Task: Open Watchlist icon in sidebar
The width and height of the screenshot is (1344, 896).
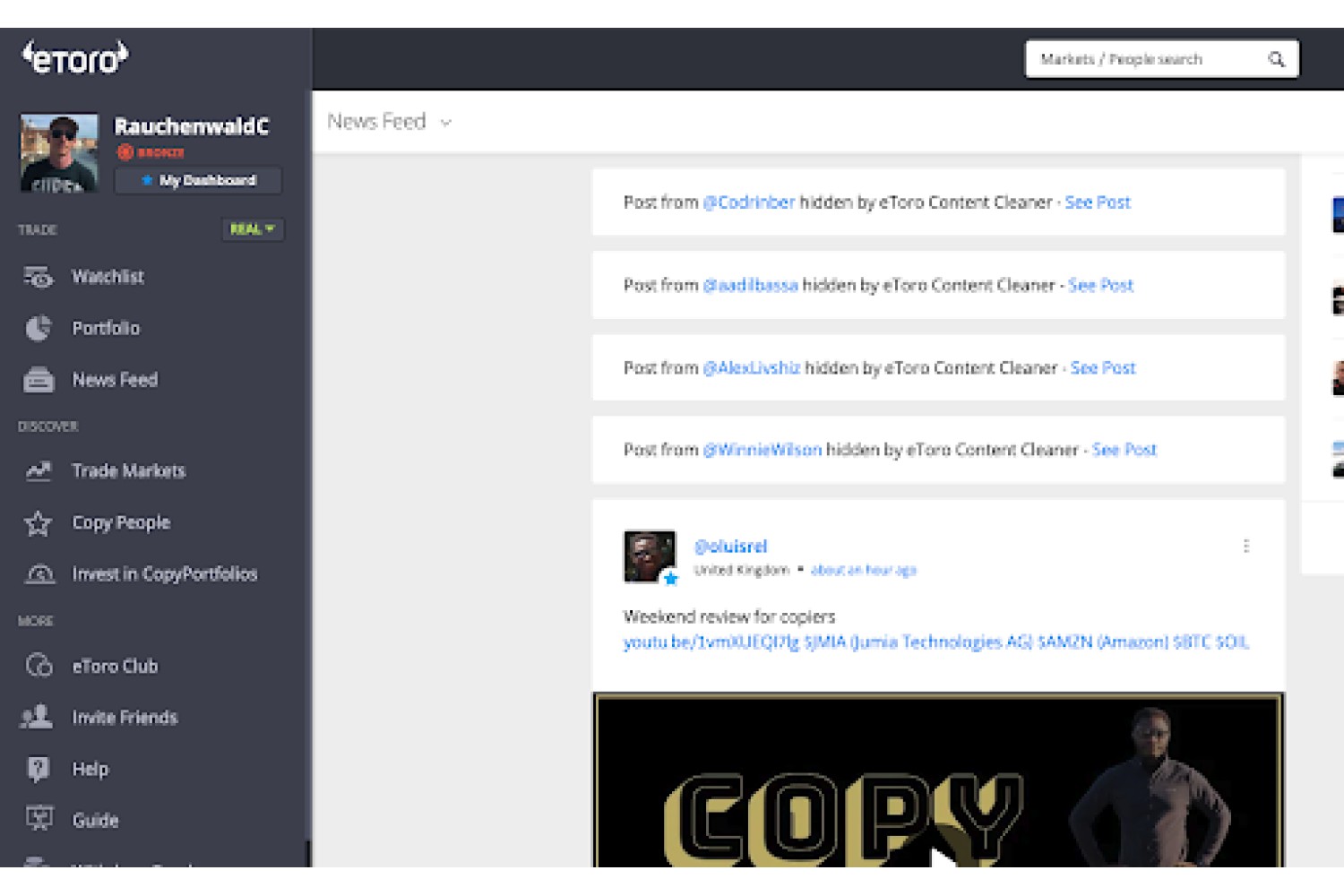Action: [39, 277]
